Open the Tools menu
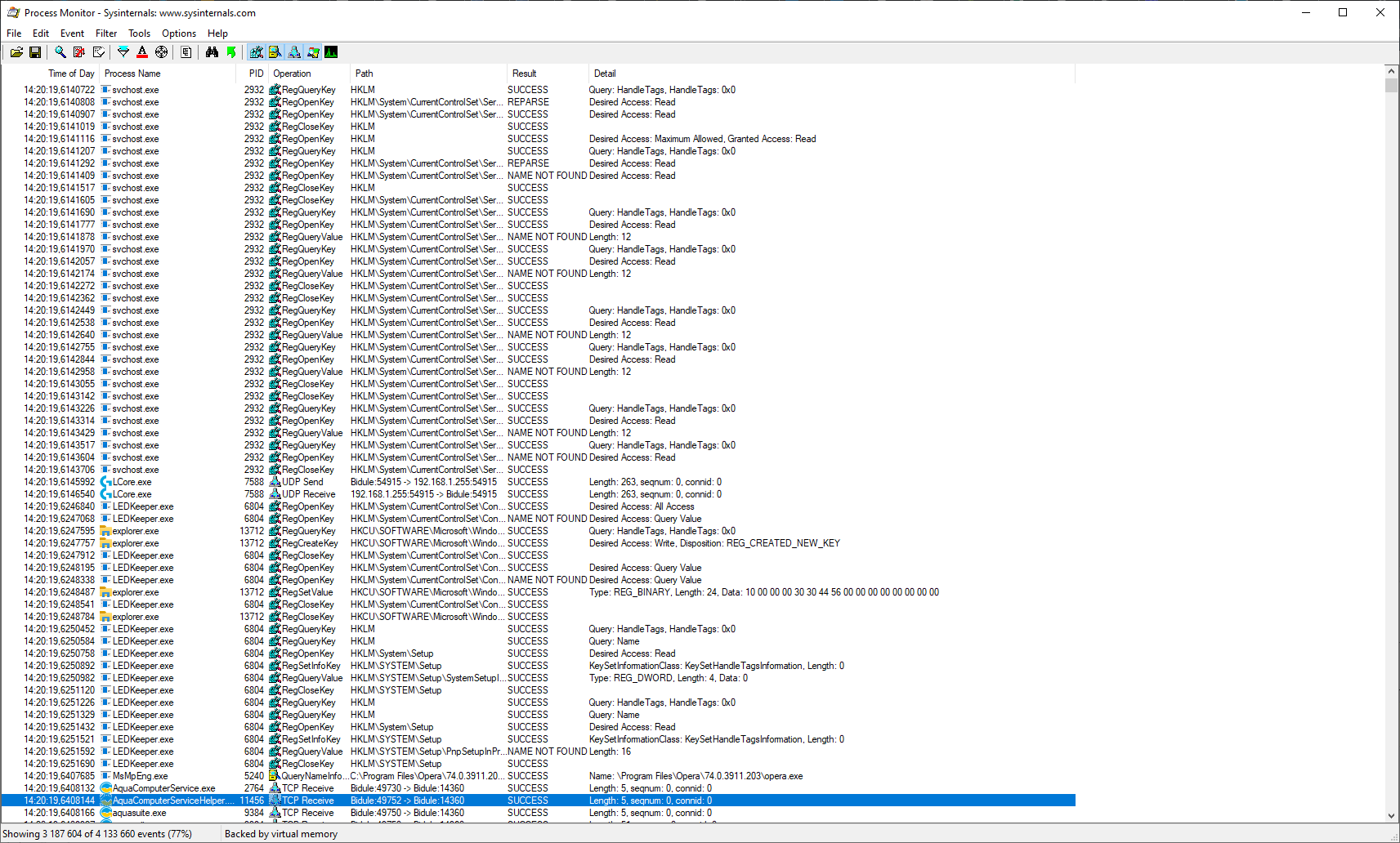 click(139, 33)
